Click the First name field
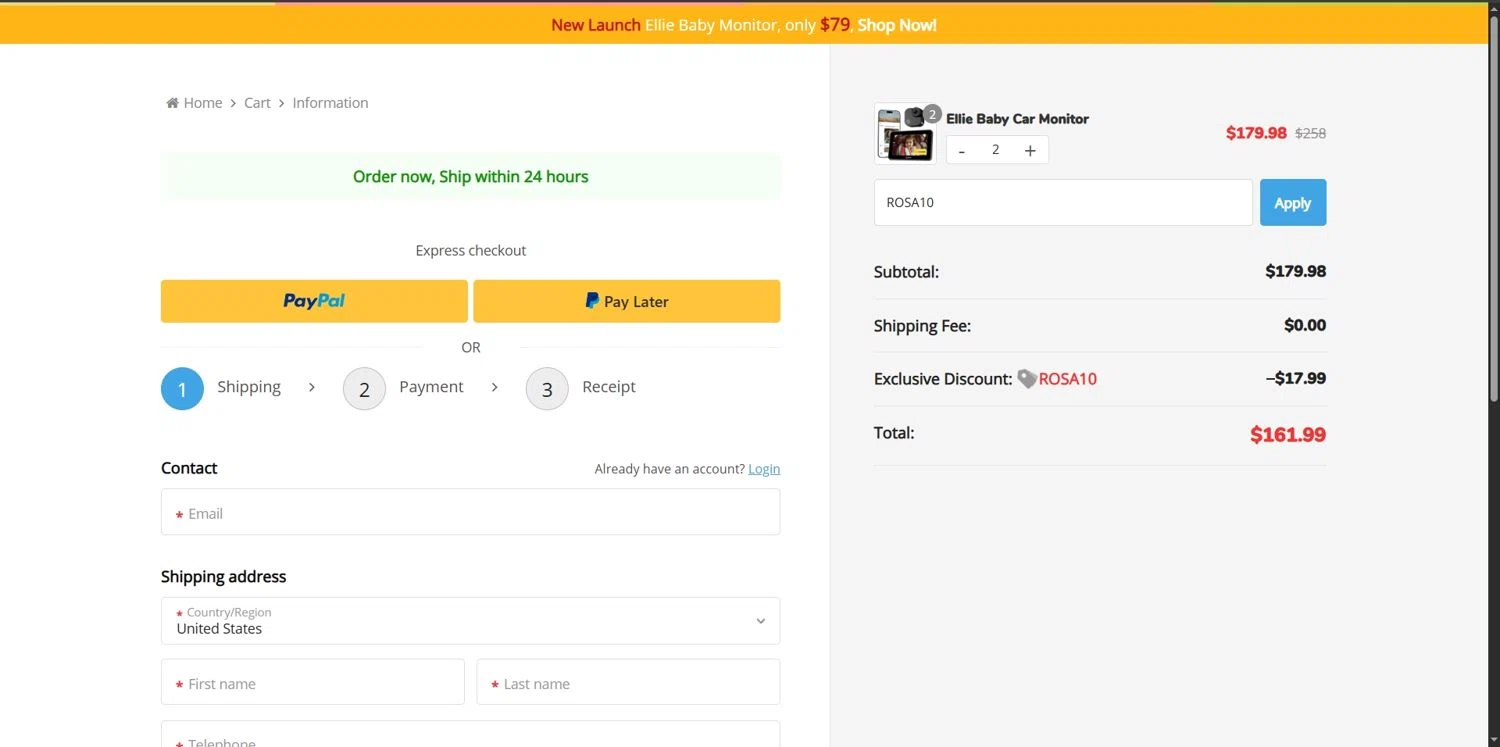The height and width of the screenshot is (747, 1500). point(313,682)
